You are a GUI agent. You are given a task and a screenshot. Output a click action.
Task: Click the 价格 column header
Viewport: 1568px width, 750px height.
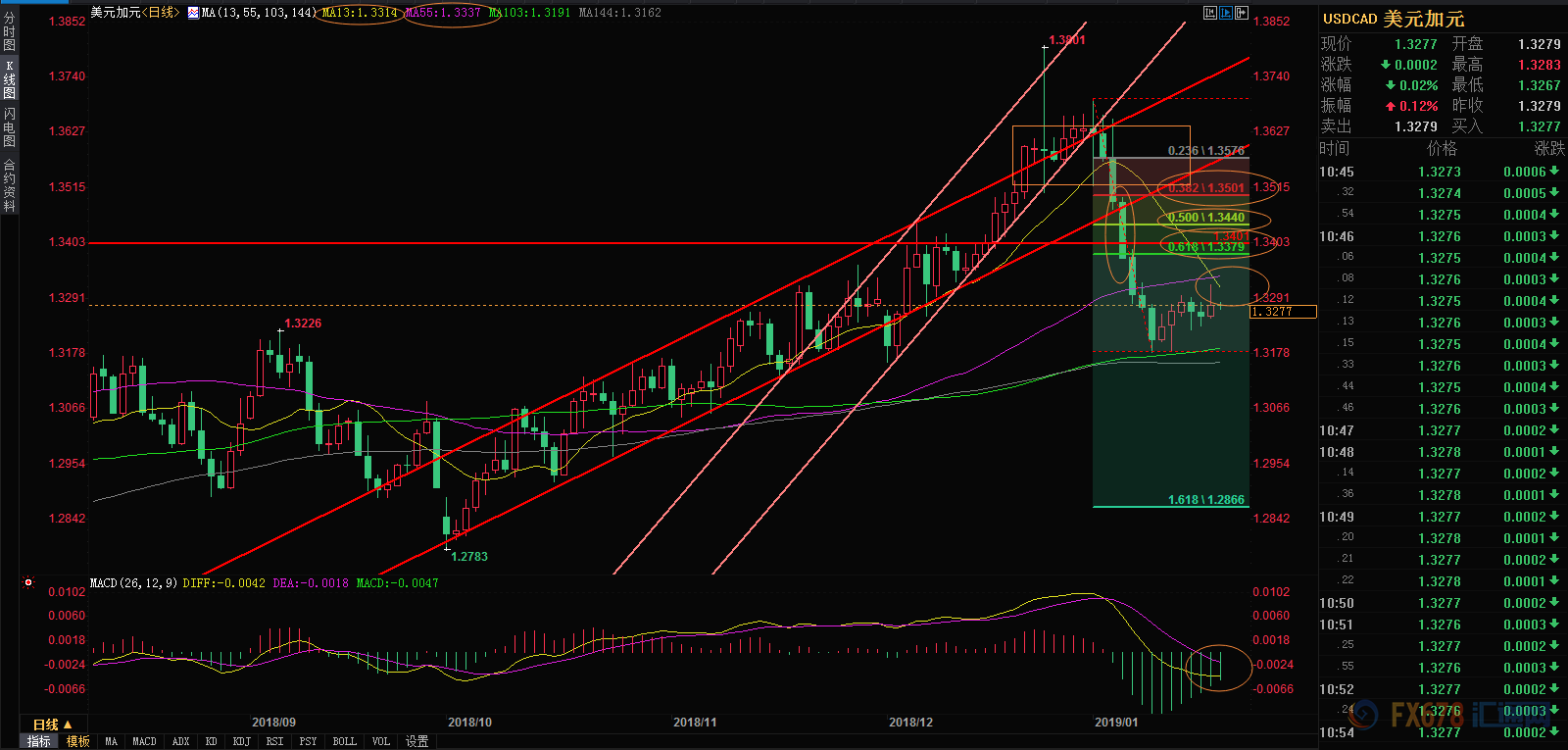pos(1442,148)
